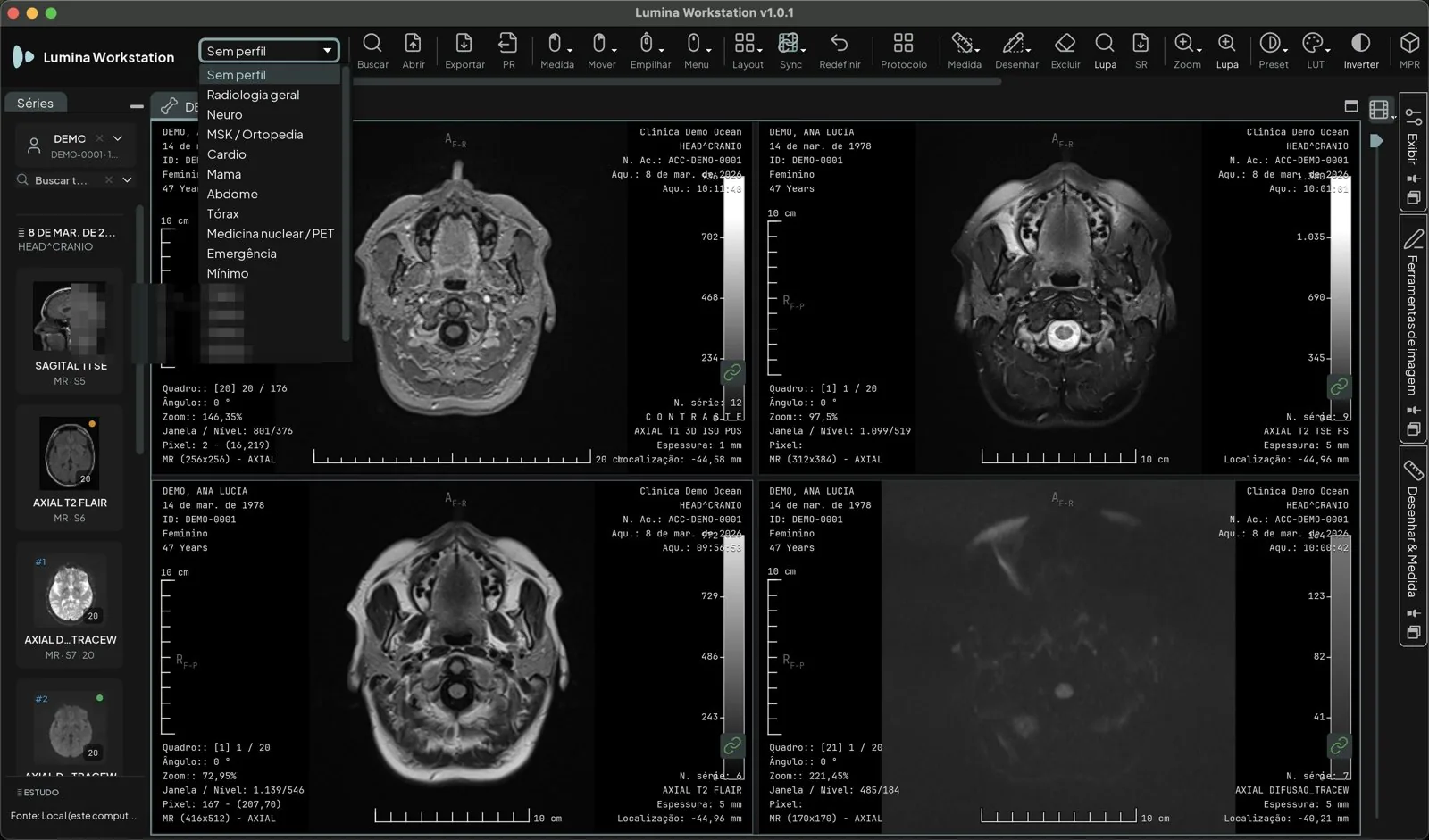Toggle link icon on AXIAL T1 3D ISO viewport

tap(732, 372)
